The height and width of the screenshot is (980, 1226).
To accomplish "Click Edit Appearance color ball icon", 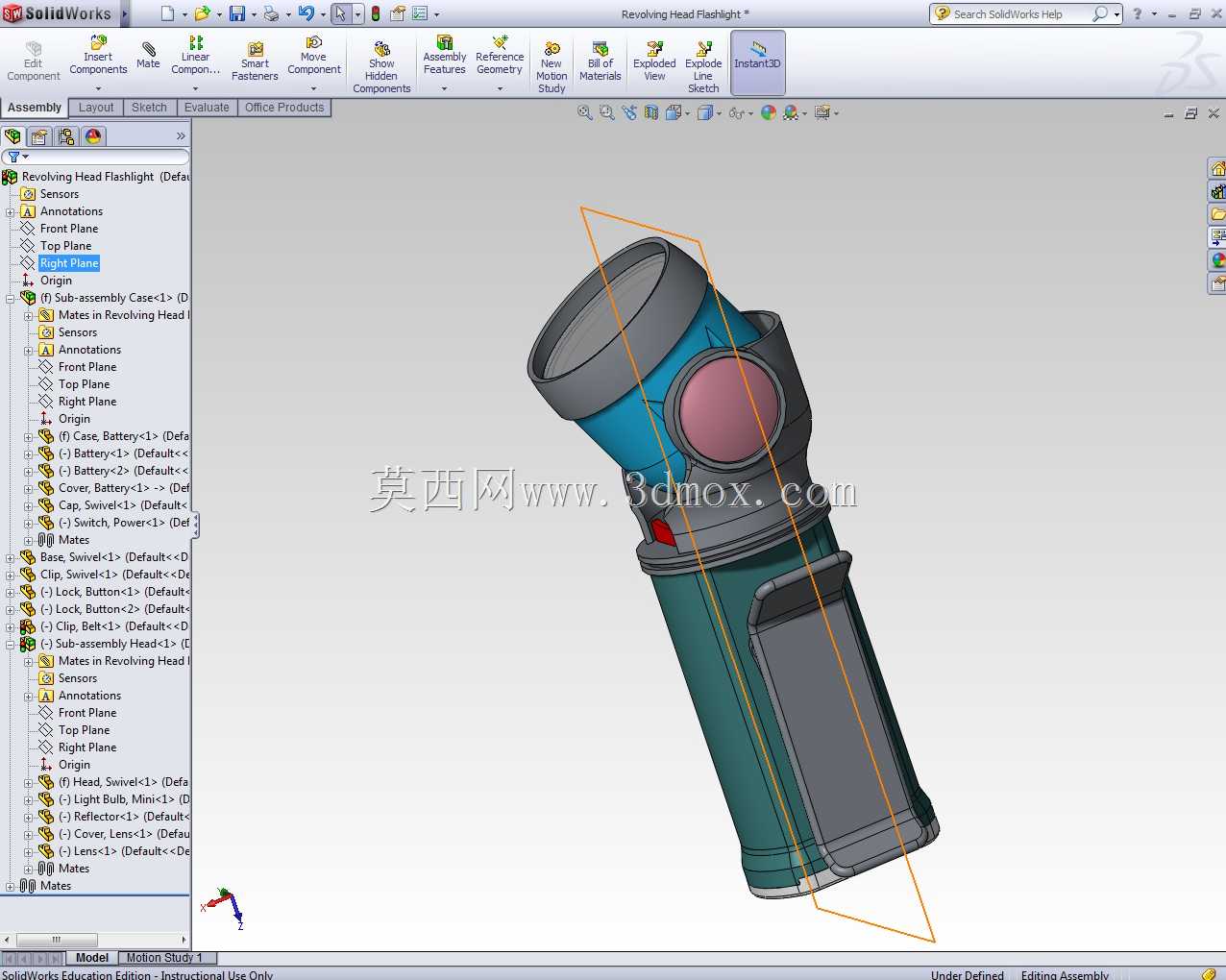I will 768,112.
